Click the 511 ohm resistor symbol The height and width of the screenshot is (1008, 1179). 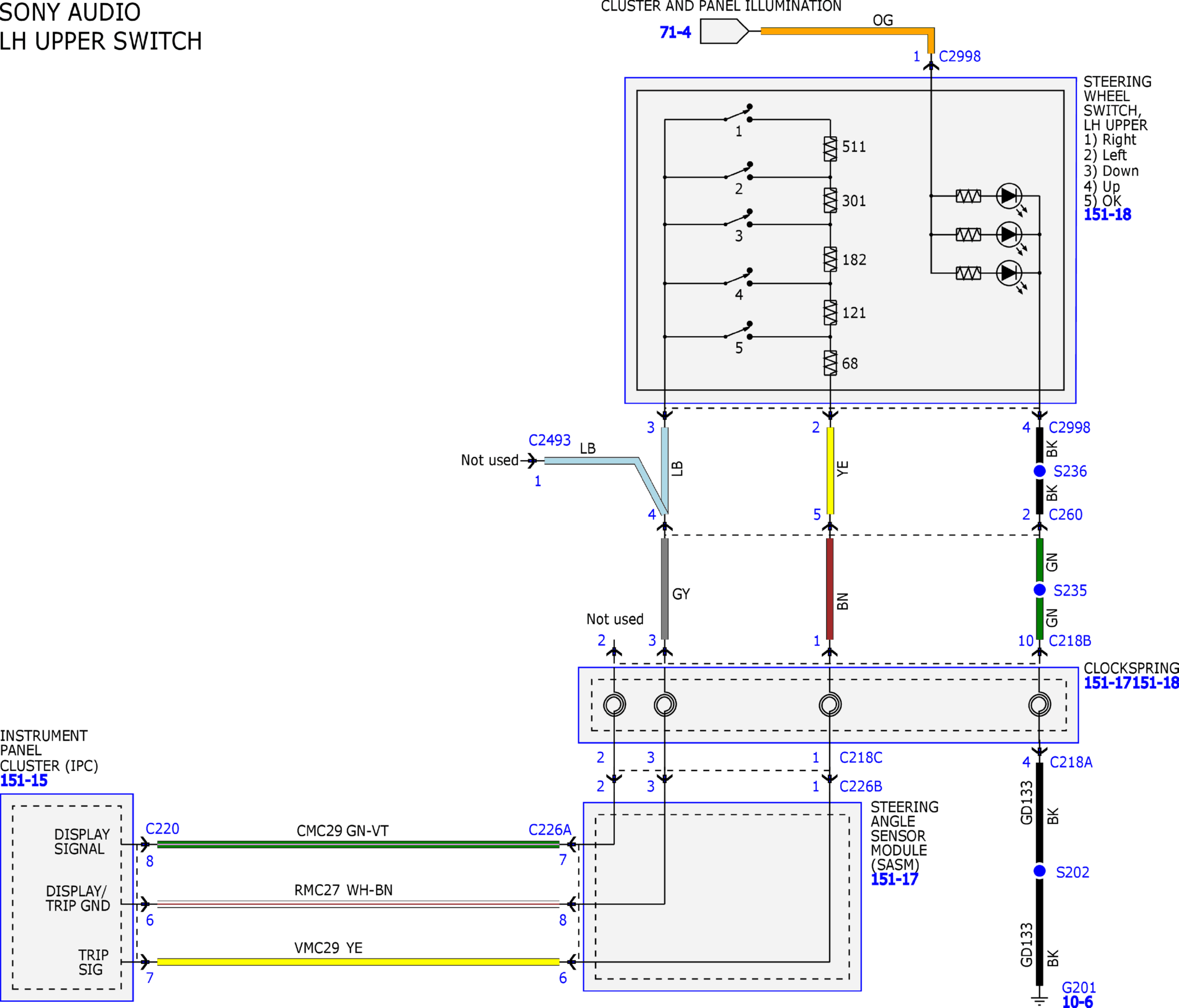pyautogui.click(x=830, y=148)
